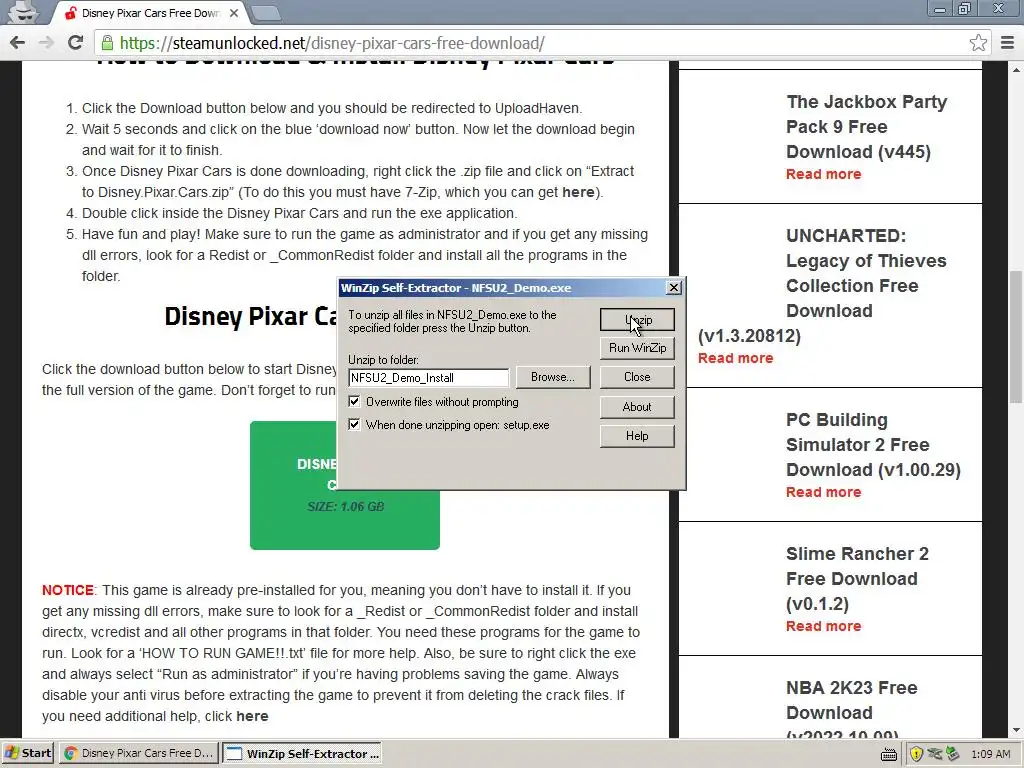Click the green padlock security icon
1024x768 pixels.
coord(107,43)
